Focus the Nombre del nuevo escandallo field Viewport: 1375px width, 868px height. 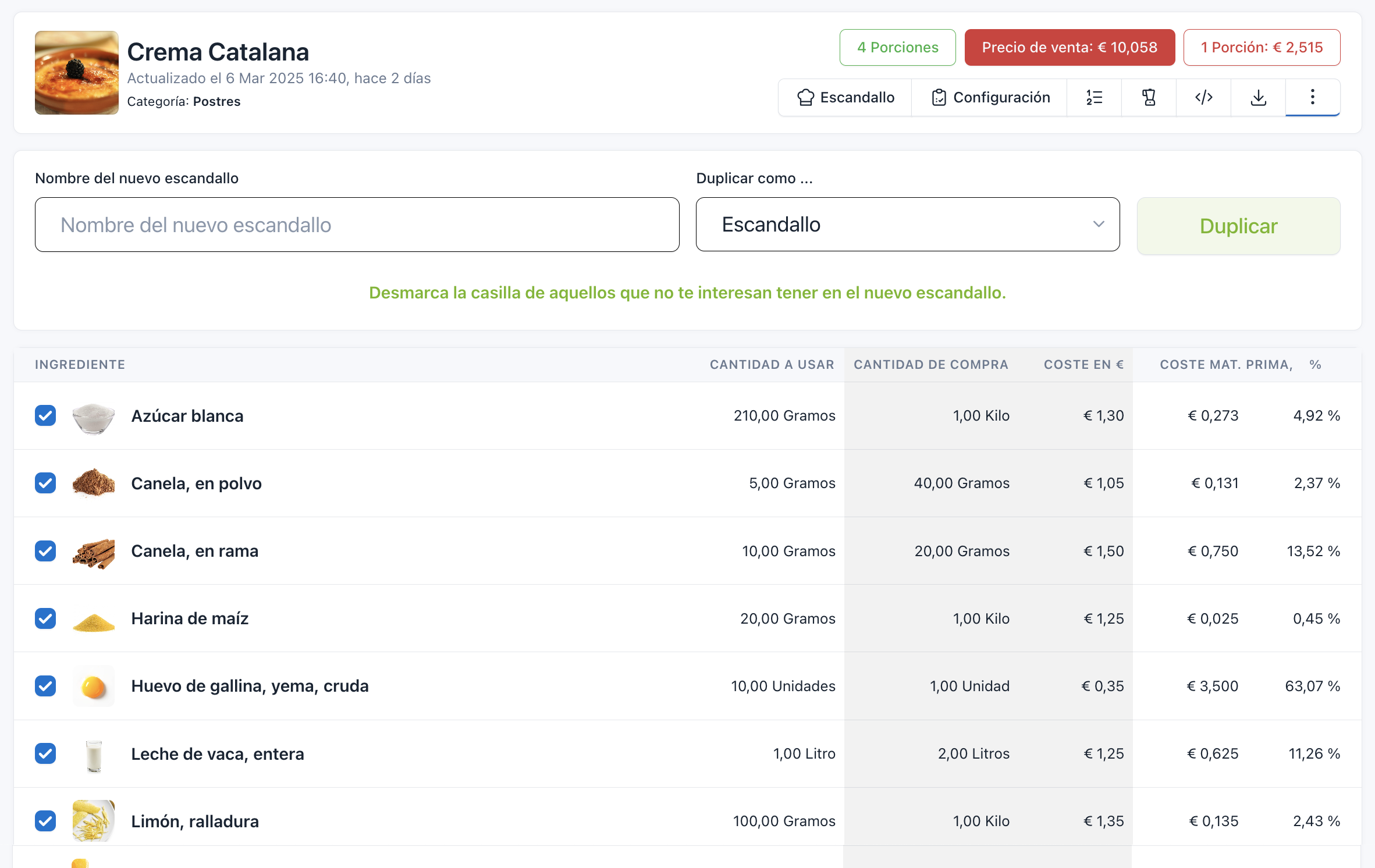357,225
